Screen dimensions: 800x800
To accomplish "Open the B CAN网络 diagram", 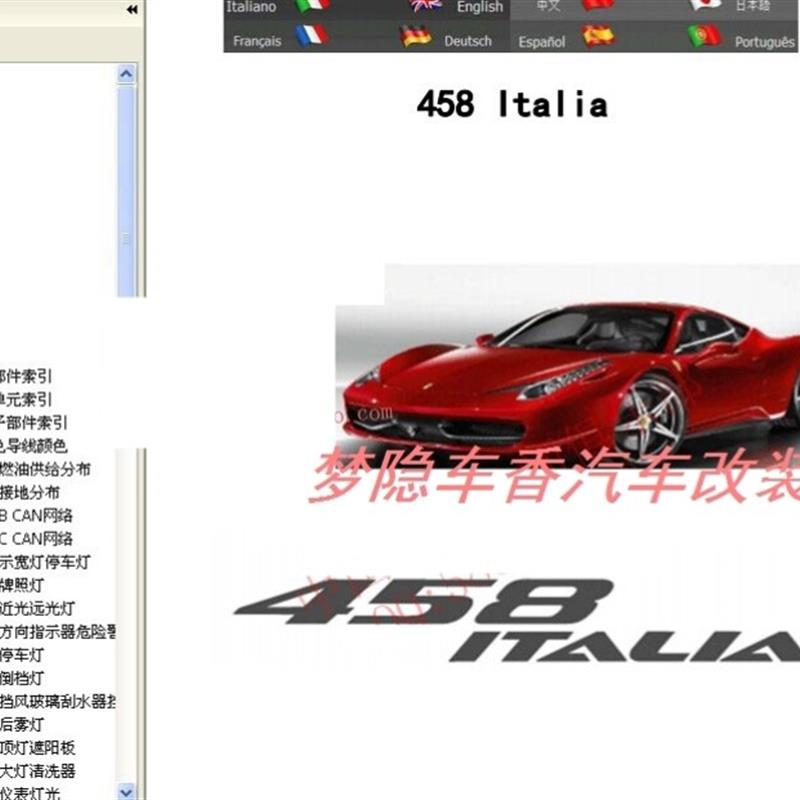I will (x=36, y=515).
